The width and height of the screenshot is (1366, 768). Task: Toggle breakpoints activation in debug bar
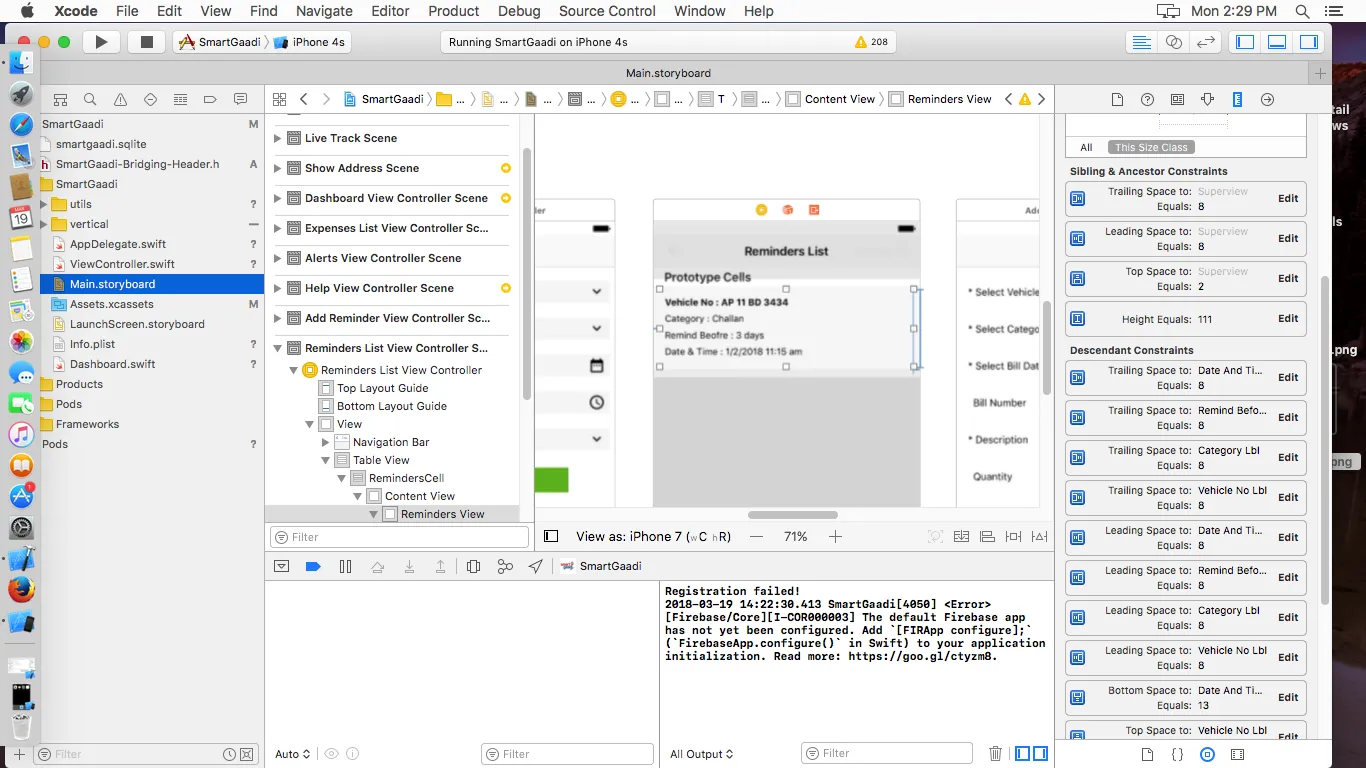click(x=313, y=566)
